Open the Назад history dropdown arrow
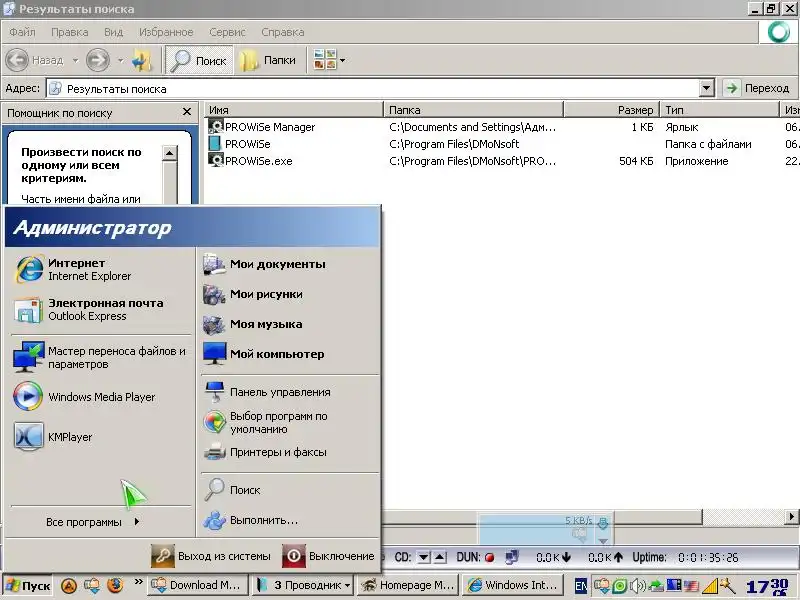800x600 pixels. tap(76, 60)
